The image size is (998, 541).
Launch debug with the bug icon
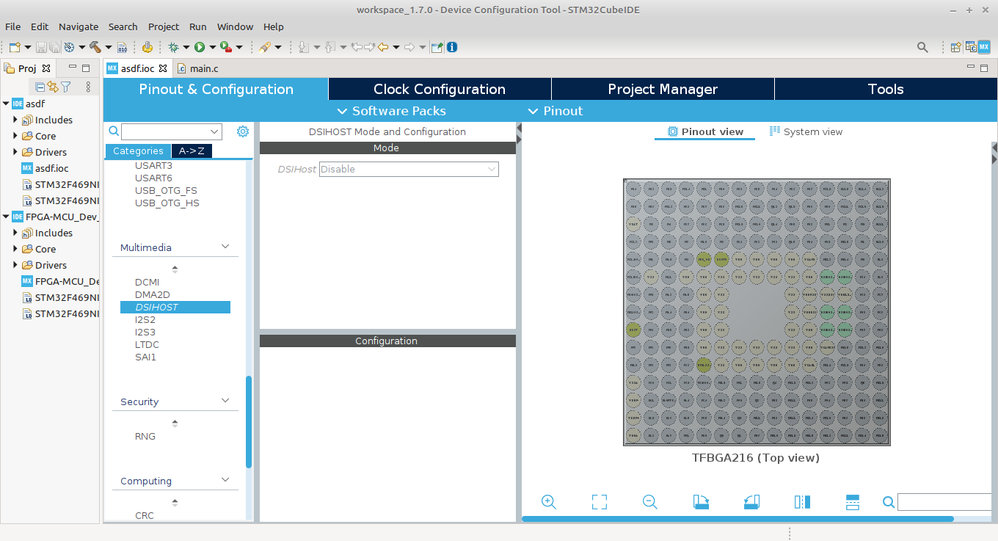click(173, 47)
